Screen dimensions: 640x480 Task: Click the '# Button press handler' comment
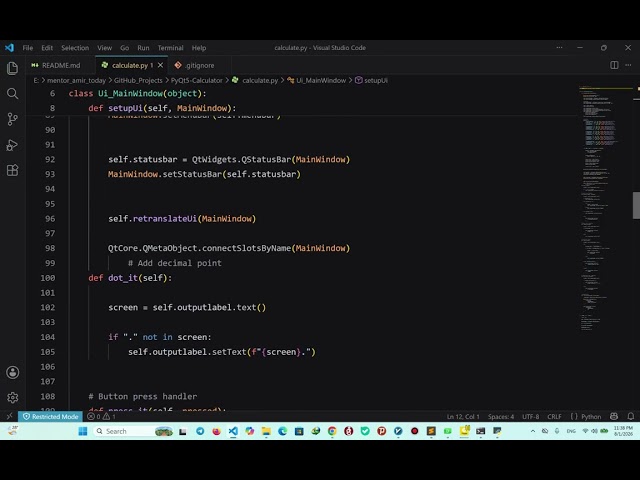pos(142,396)
